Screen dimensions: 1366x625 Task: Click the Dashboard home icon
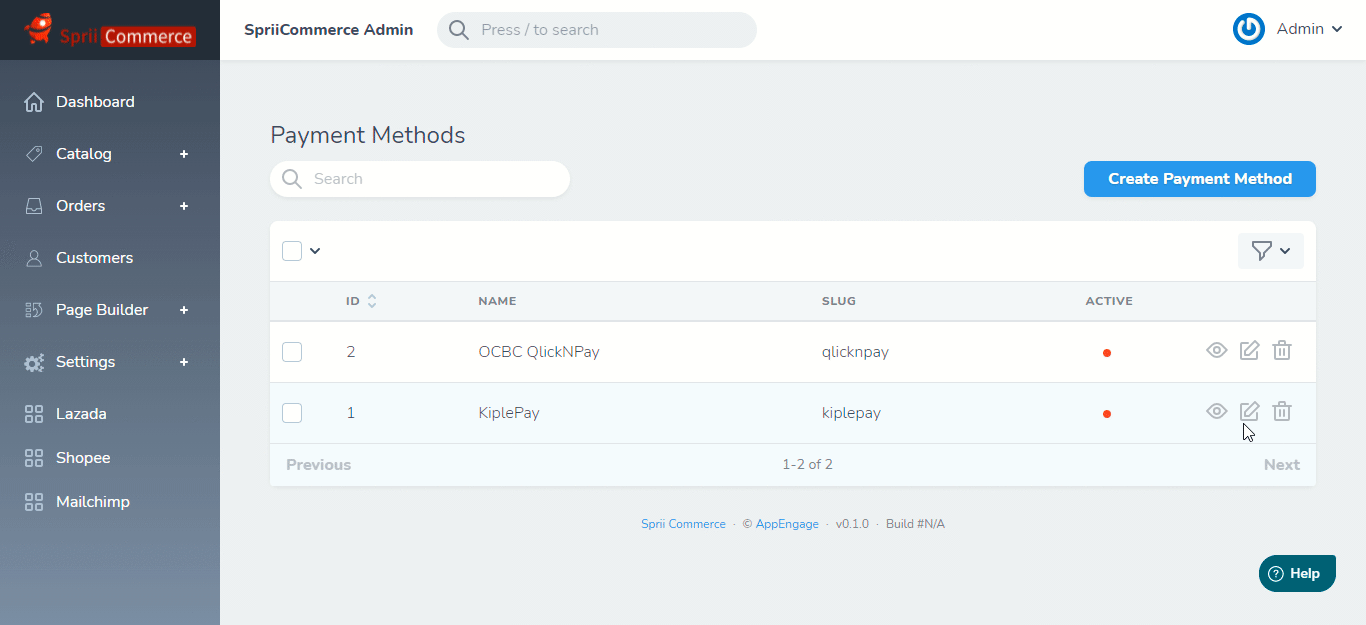click(x=34, y=102)
